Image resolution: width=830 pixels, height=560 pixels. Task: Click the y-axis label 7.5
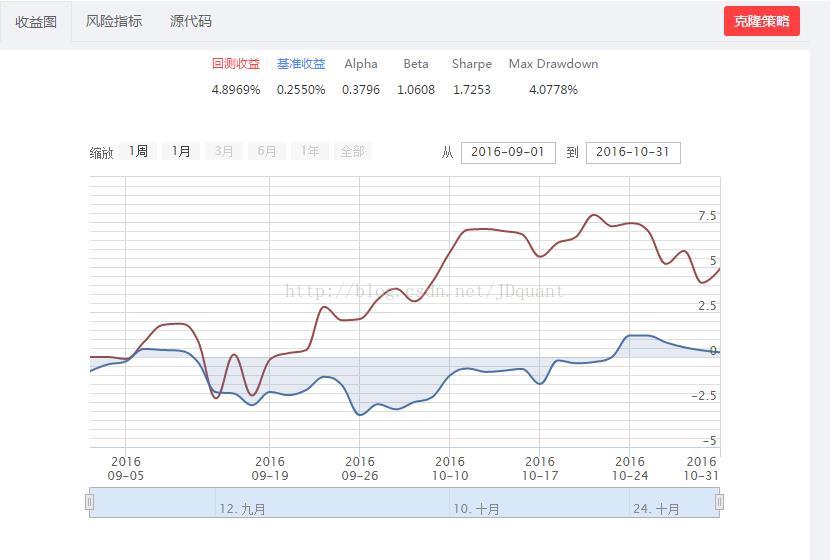coord(707,215)
